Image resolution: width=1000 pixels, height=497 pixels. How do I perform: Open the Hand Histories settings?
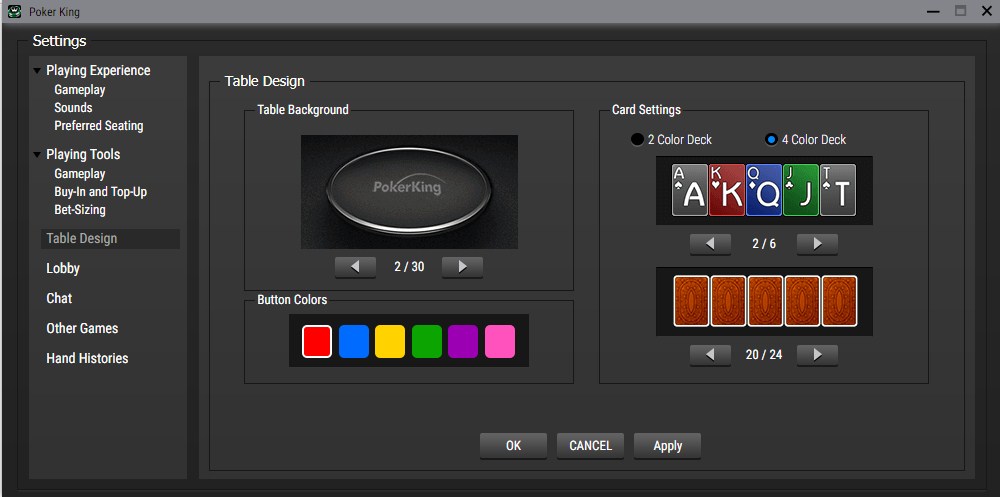click(87, 359)
